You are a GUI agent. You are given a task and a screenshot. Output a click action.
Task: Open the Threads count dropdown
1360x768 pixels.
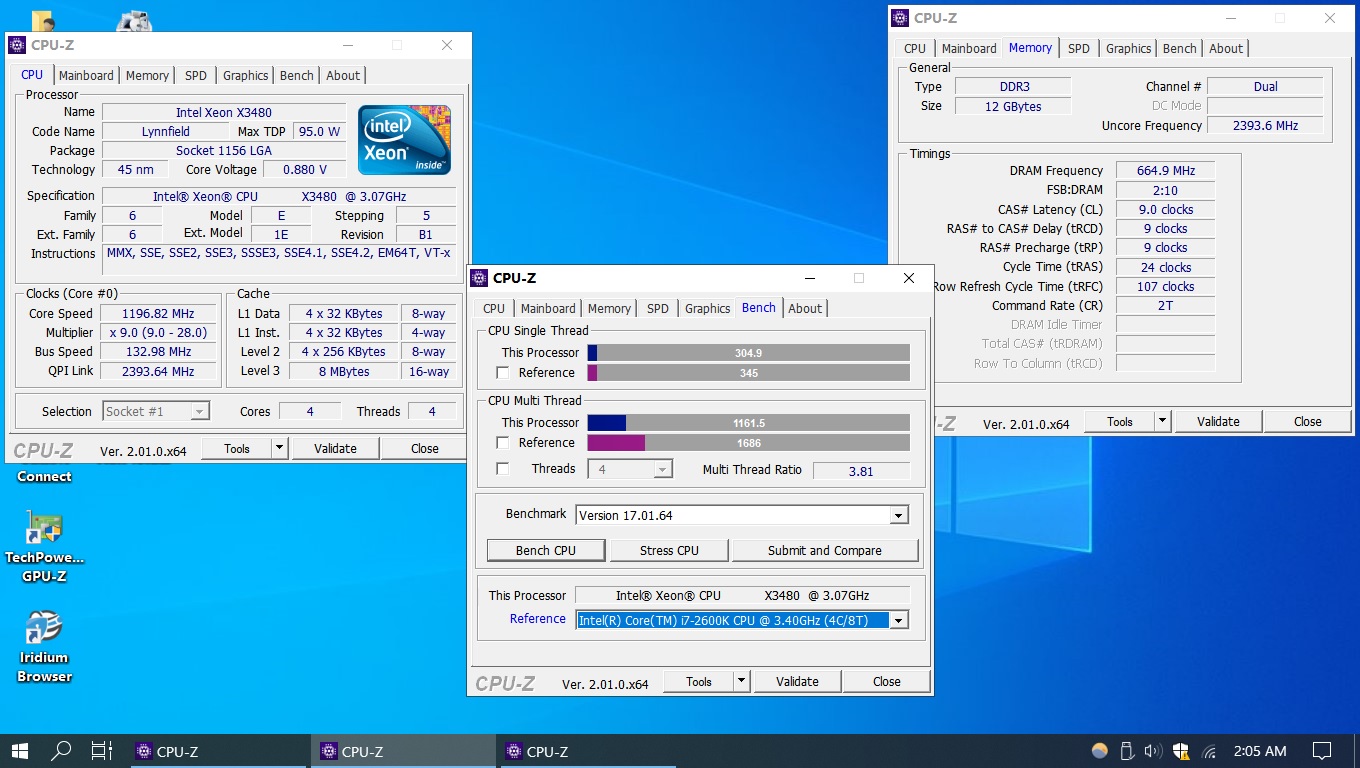(662, 469)
